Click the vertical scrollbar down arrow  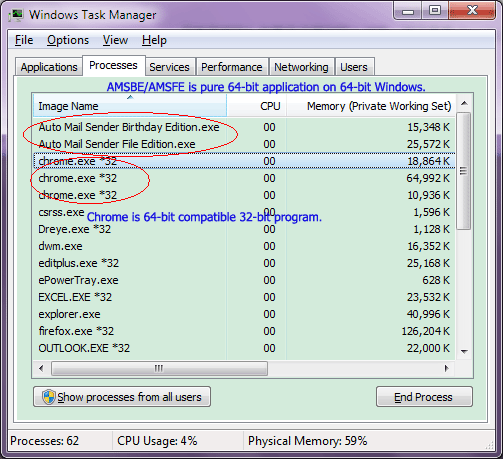[464, 351]
